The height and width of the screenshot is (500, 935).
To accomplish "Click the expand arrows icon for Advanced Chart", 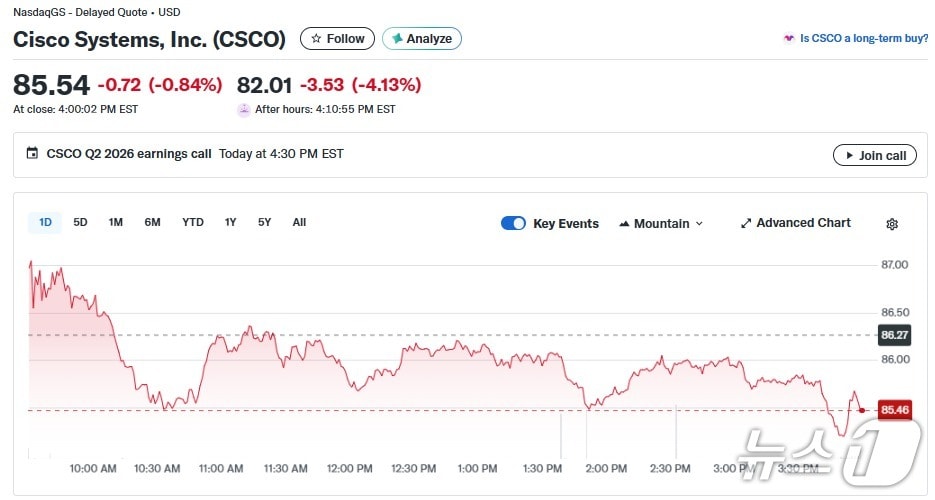I will 745,223.
